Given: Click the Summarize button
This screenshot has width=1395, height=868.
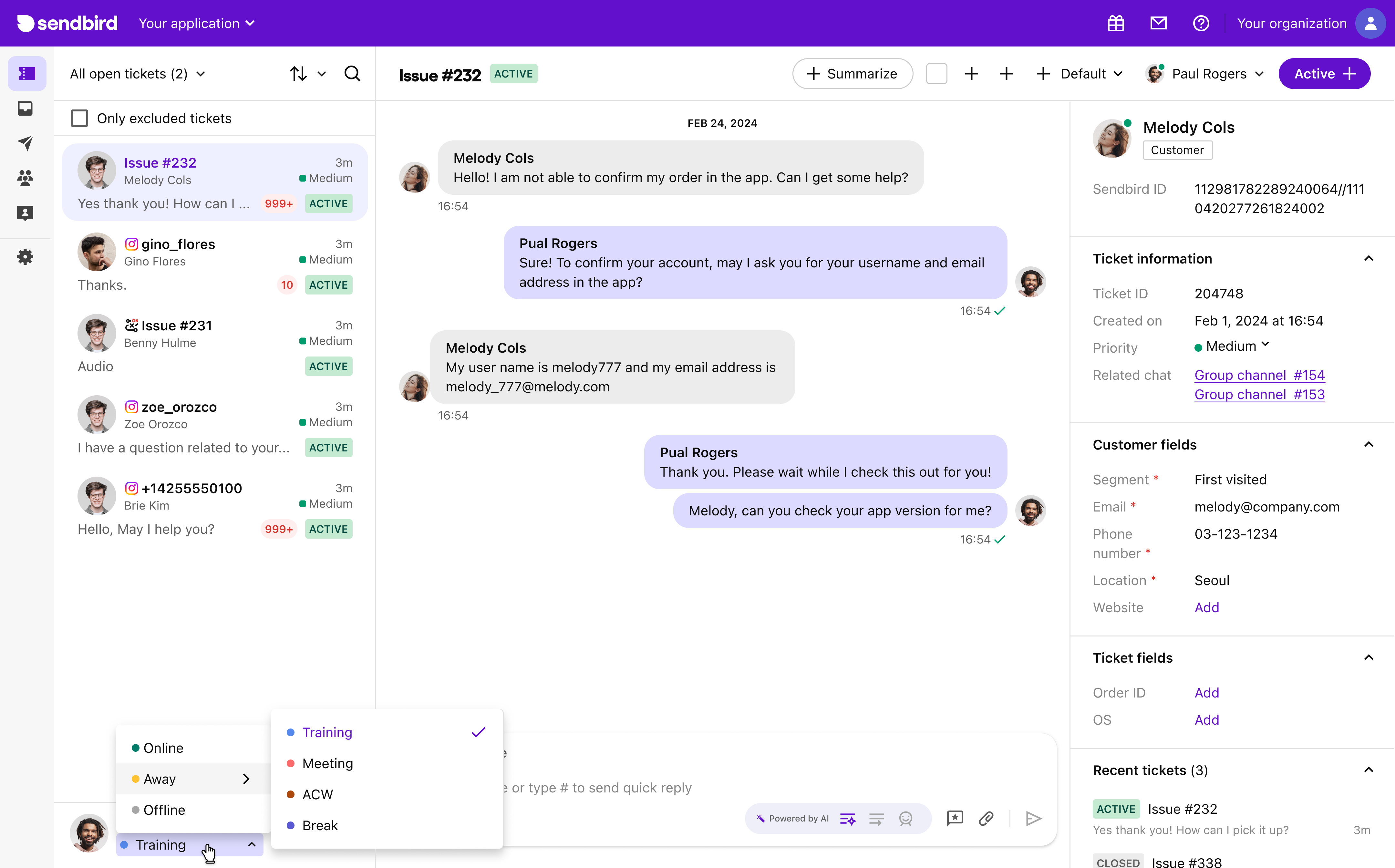Looking at the screenshot, I should pos(852,74).
